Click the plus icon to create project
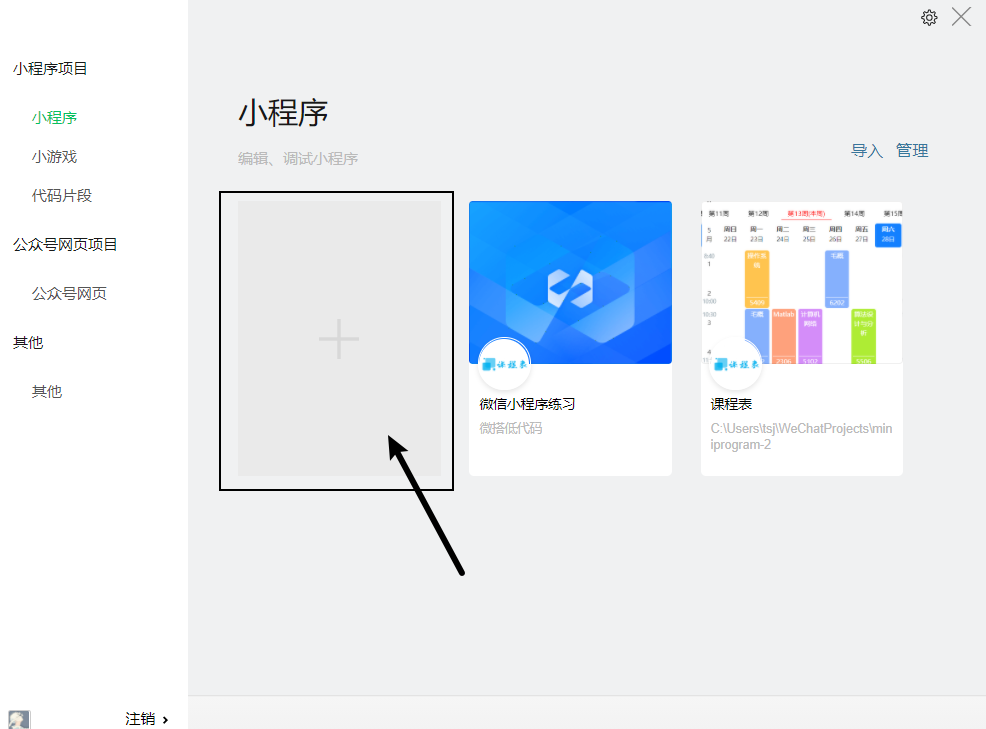The width and height of the screenshot is (986, 729). point(339,338)
